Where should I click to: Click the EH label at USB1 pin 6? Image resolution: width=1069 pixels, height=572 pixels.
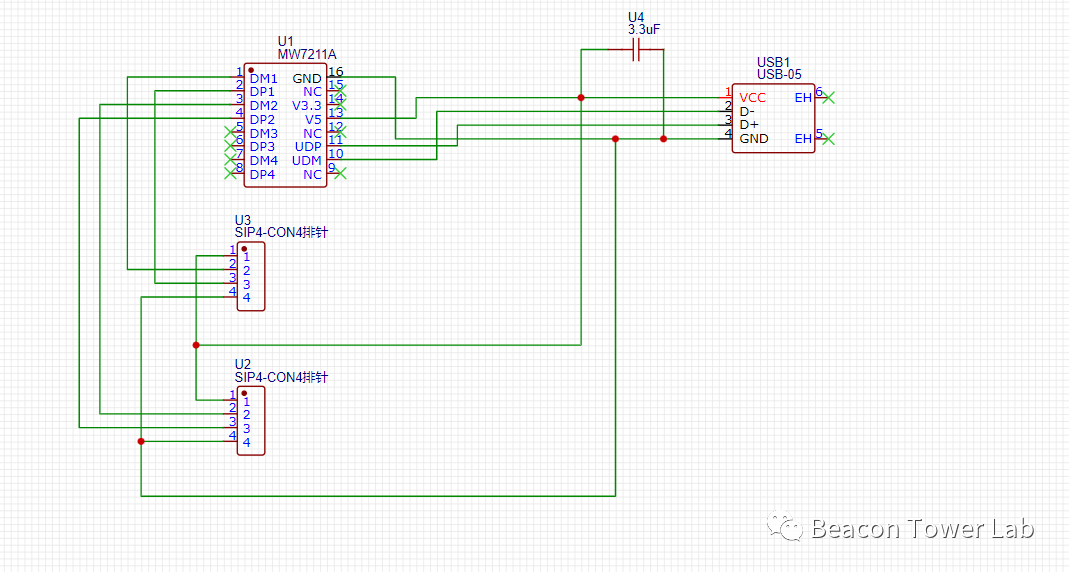tap(803, 98)
